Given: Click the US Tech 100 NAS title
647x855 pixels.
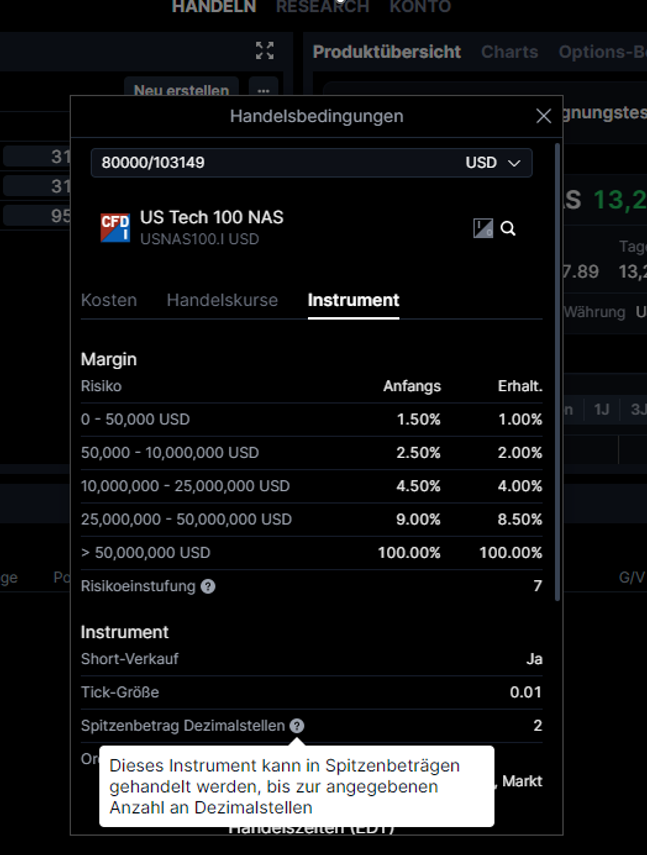Looking at the screenshot, I should tap(211, 218).
